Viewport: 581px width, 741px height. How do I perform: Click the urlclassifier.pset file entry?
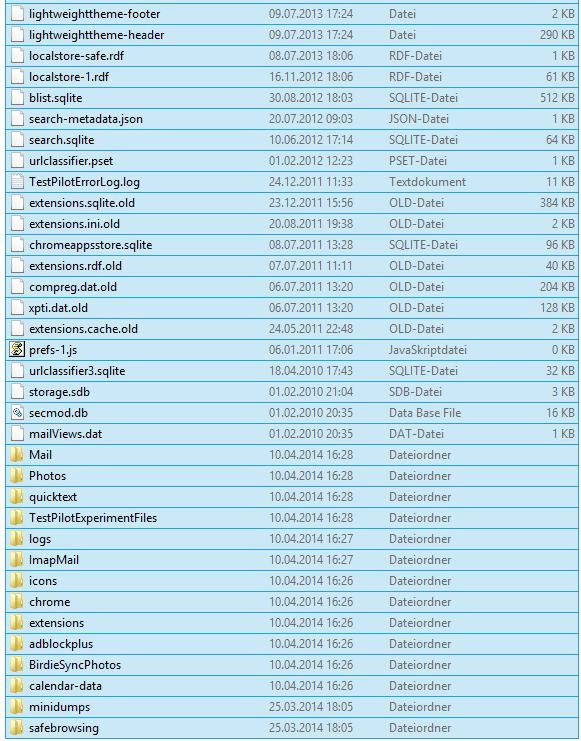(292, 161)
